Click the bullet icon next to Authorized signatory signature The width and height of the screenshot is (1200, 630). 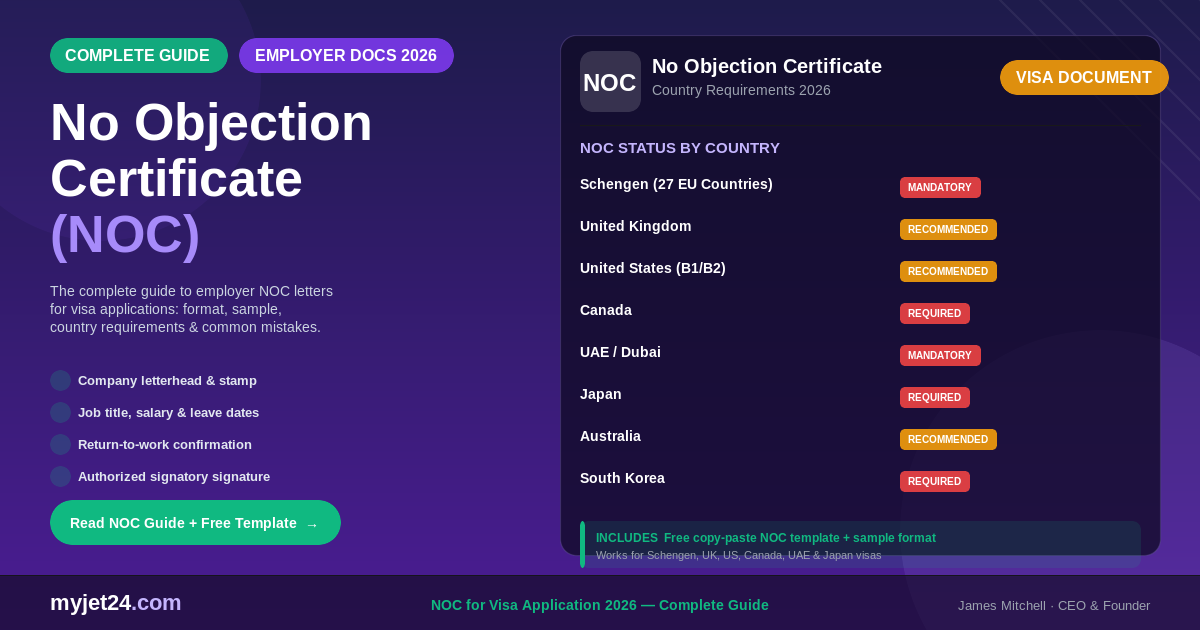pyautogui.click(x=60, y=477)
